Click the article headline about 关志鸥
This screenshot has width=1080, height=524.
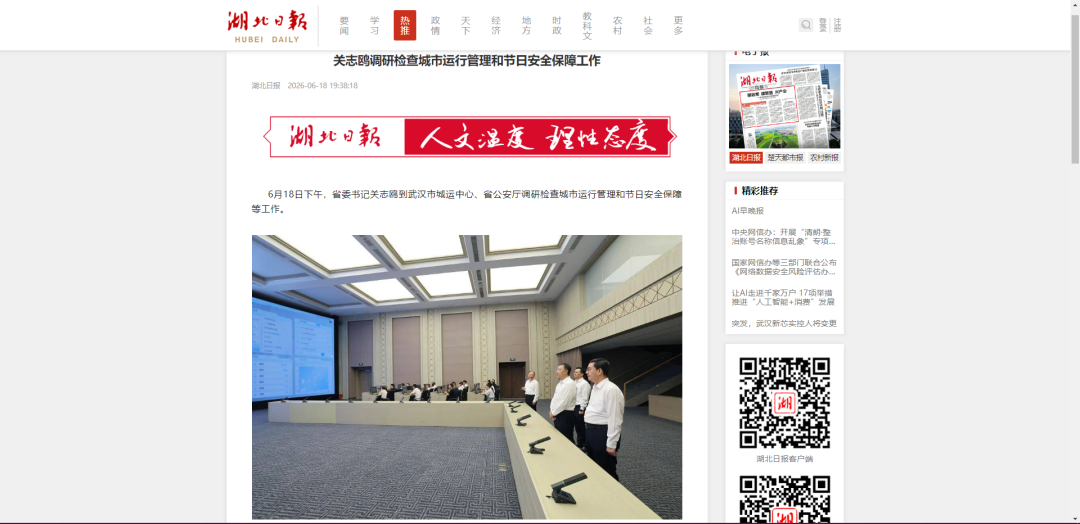467,61
